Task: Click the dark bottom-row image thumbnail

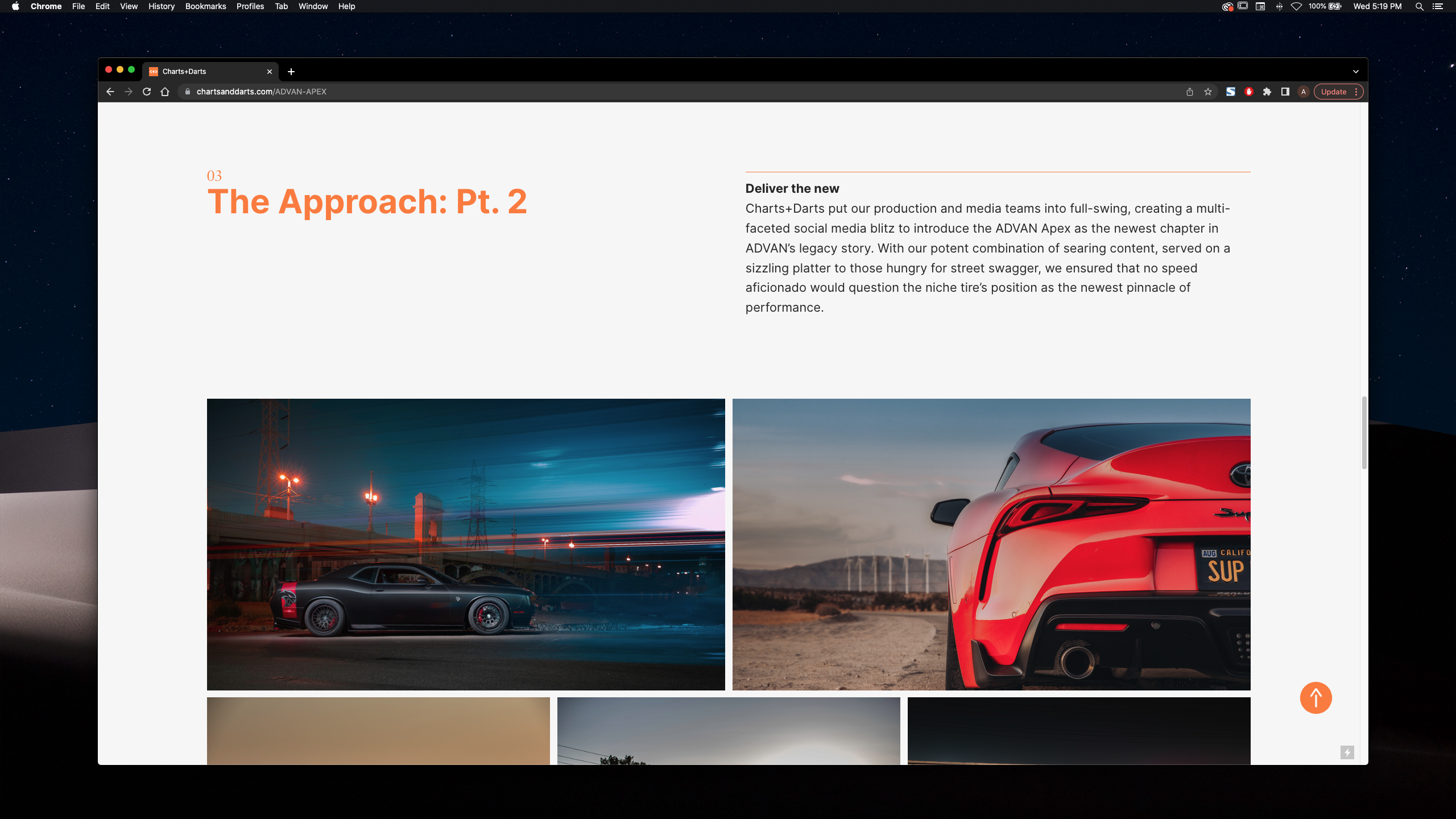Action: click(1079, 731)
